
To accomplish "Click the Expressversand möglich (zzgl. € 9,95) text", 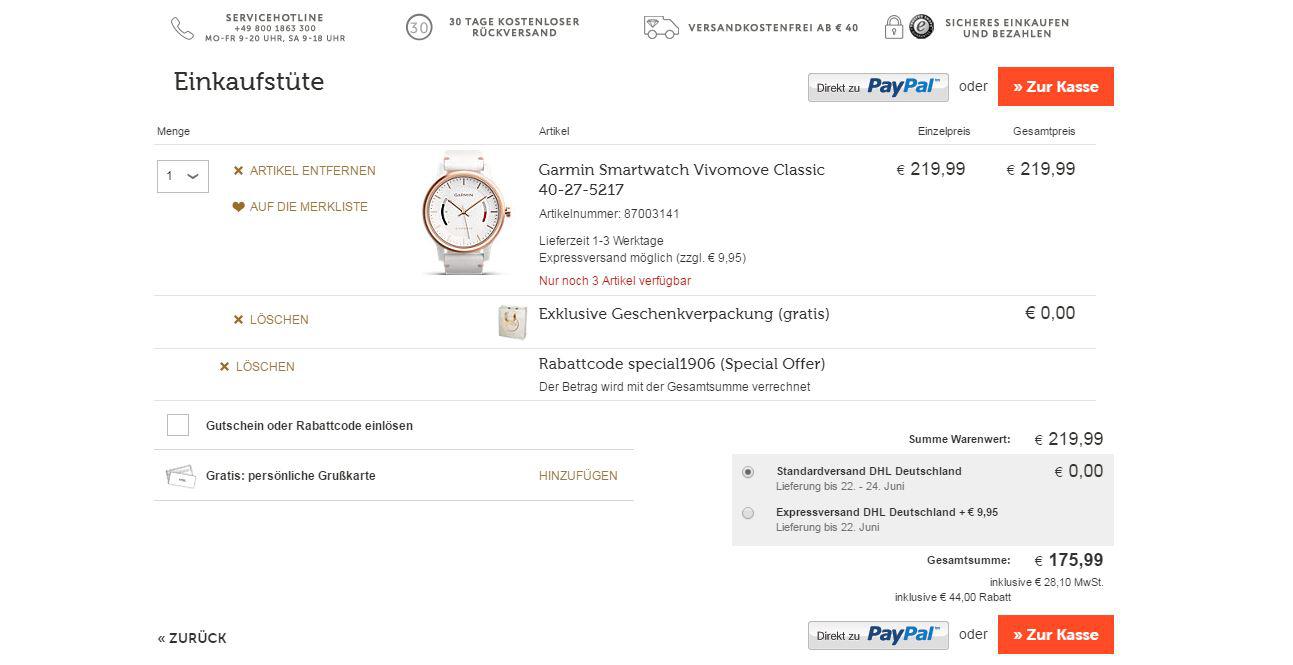I will point(642,258).
